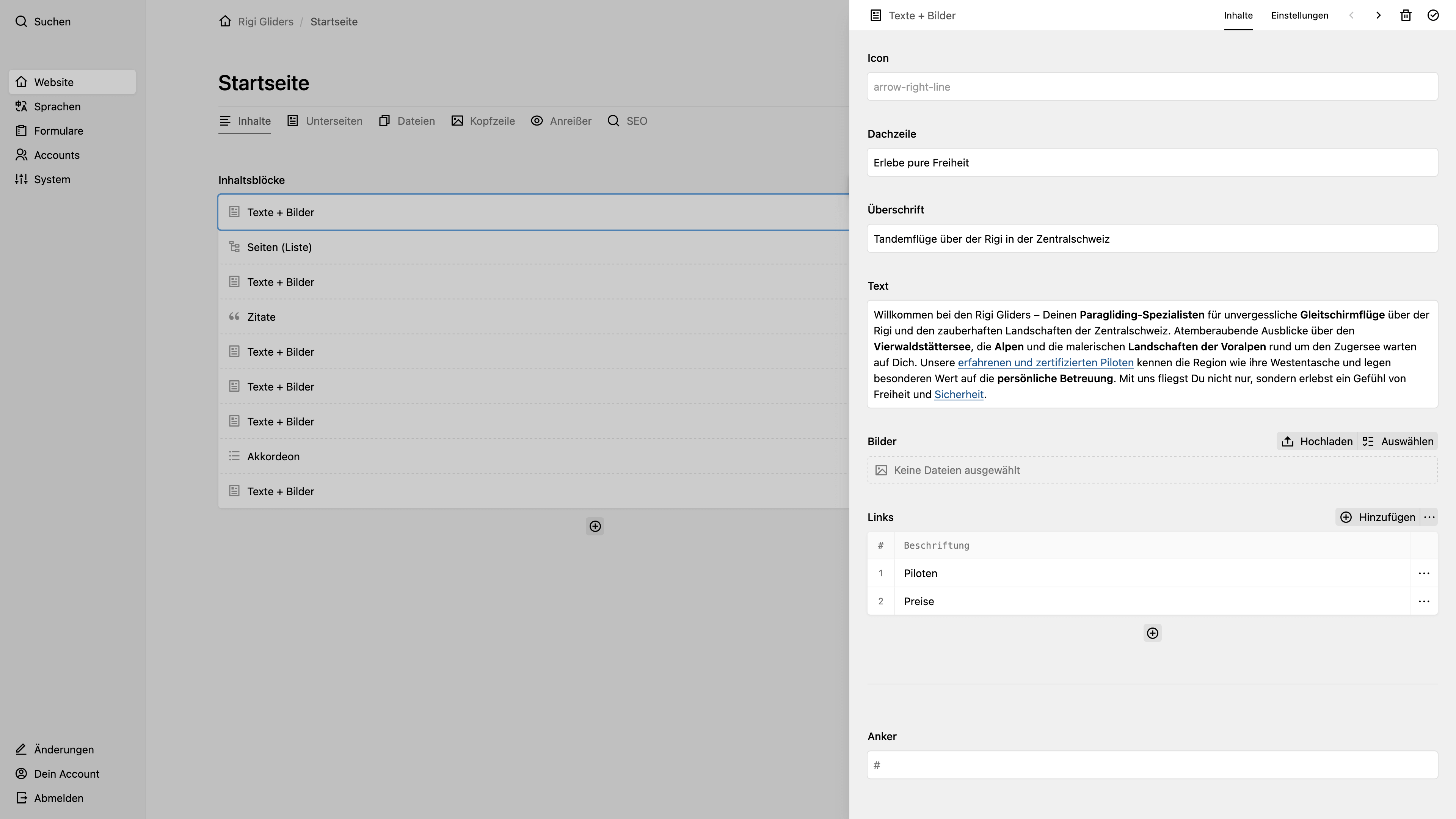
Task: Add content block below Inhaltsblöcke list
Action: coord(595,526)
